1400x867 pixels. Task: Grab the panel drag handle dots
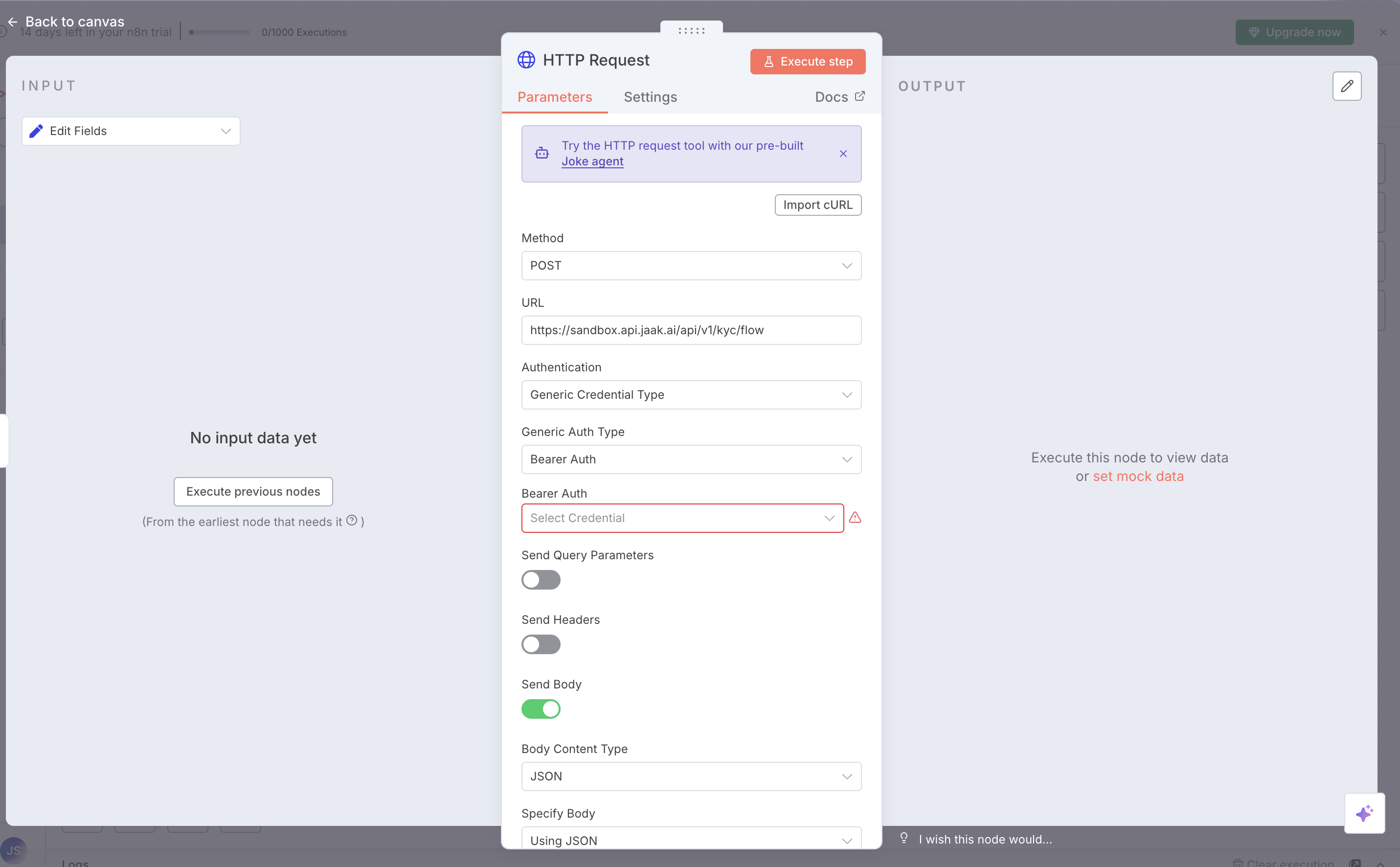click(691, 30)
